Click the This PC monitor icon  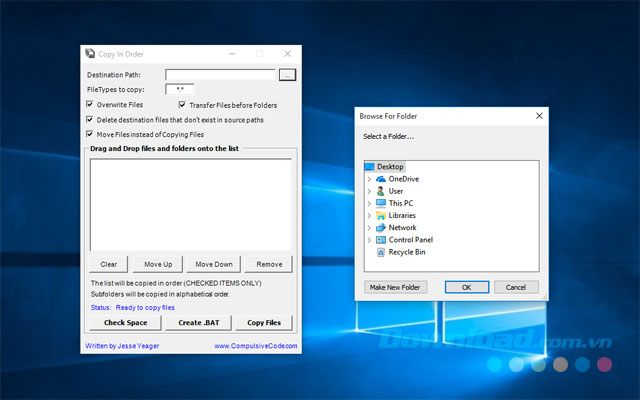(x=381, y=203)
